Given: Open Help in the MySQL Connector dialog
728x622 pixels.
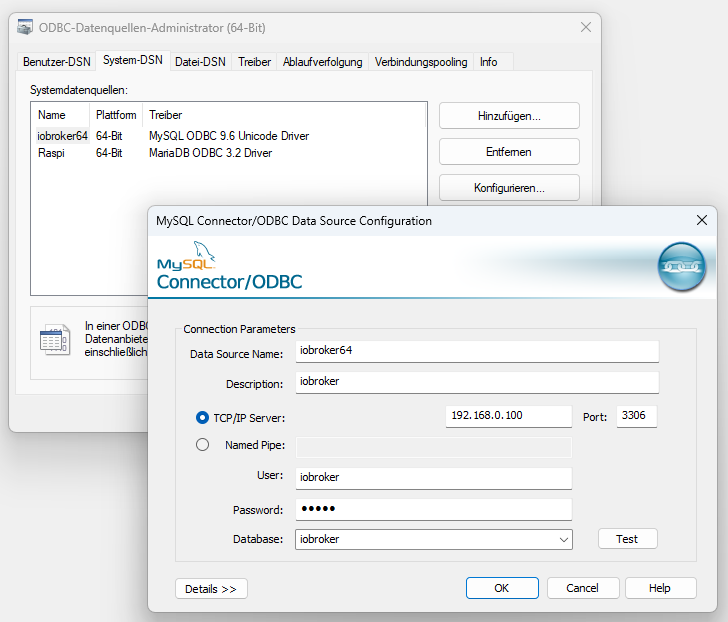Looking at the screenshot, I should click(660, 588).
